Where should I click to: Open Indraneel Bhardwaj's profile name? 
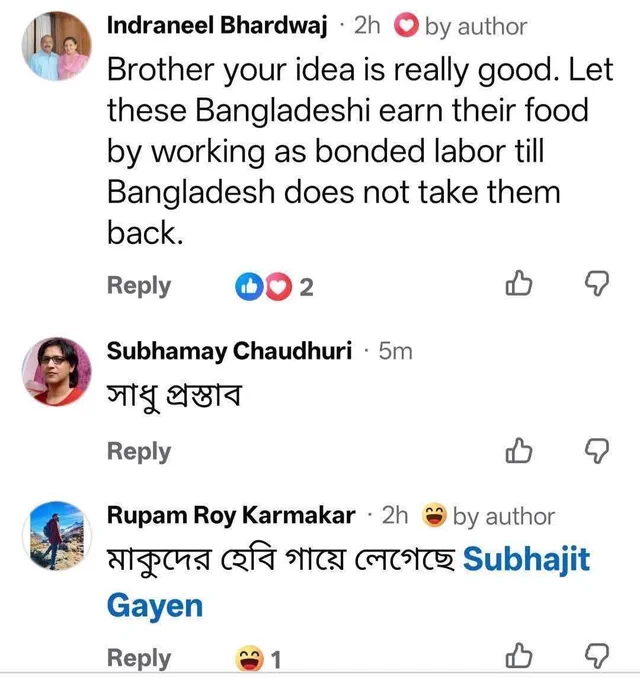[x=217, y=25]
